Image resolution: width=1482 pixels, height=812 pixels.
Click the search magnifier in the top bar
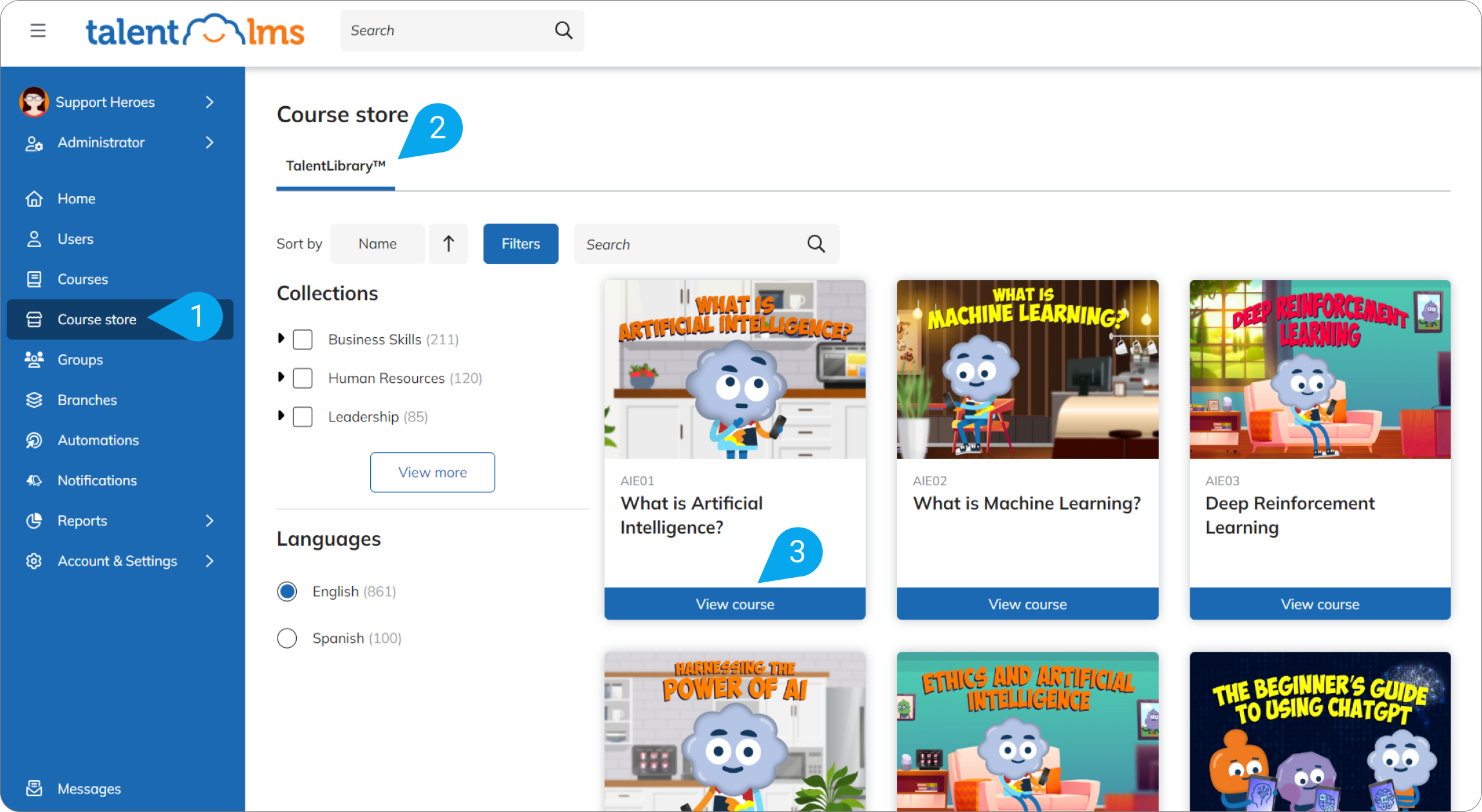[x=563, y=30]
